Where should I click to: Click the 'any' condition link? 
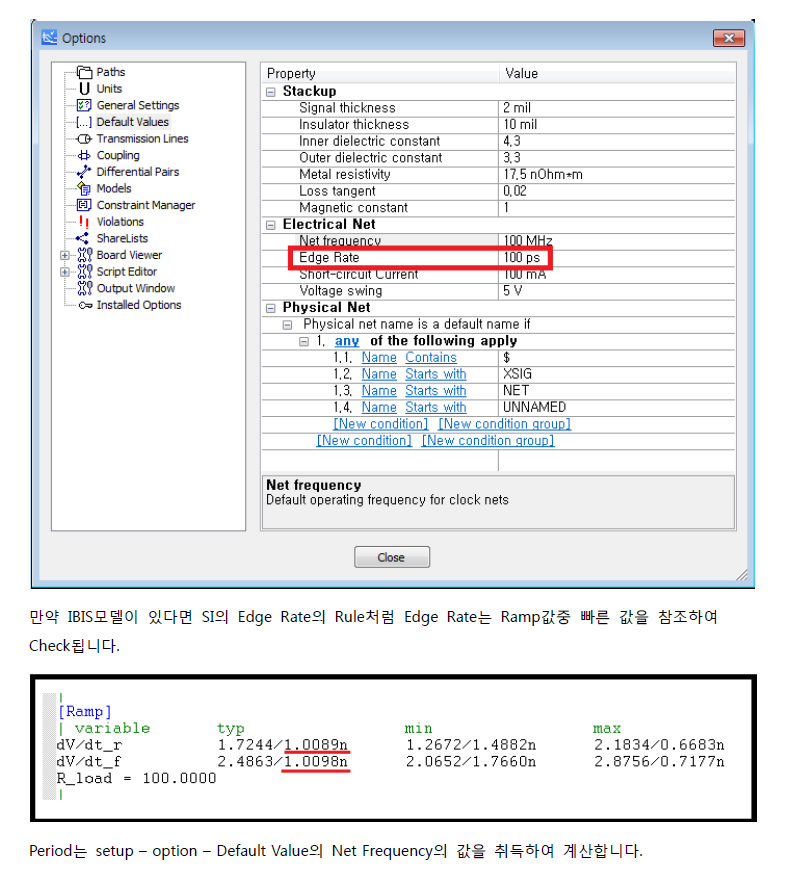coord(346,341)
